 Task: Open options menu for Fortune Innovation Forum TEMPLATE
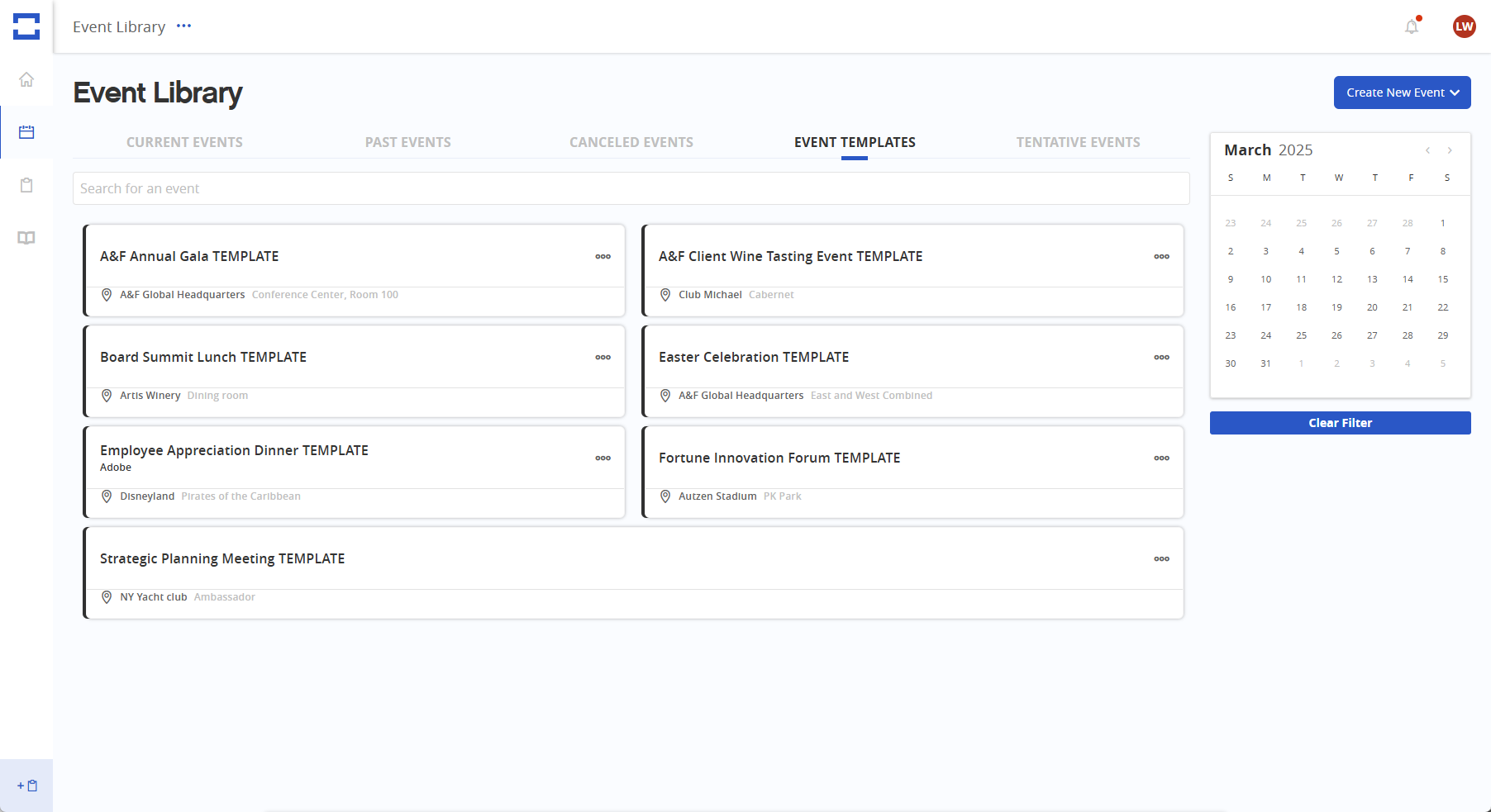(1162, 458)
